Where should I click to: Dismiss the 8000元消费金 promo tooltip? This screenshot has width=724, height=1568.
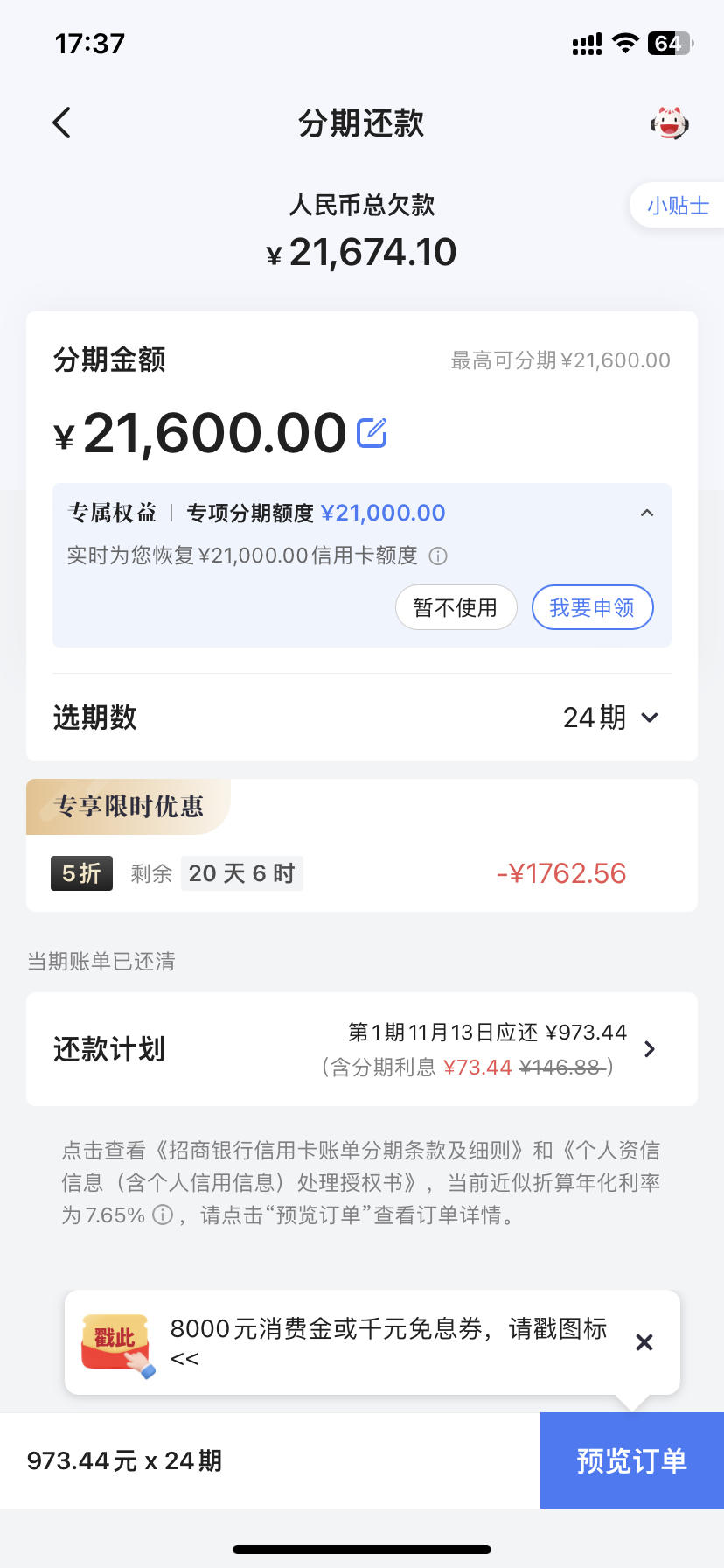click(x=644, y=1341)
